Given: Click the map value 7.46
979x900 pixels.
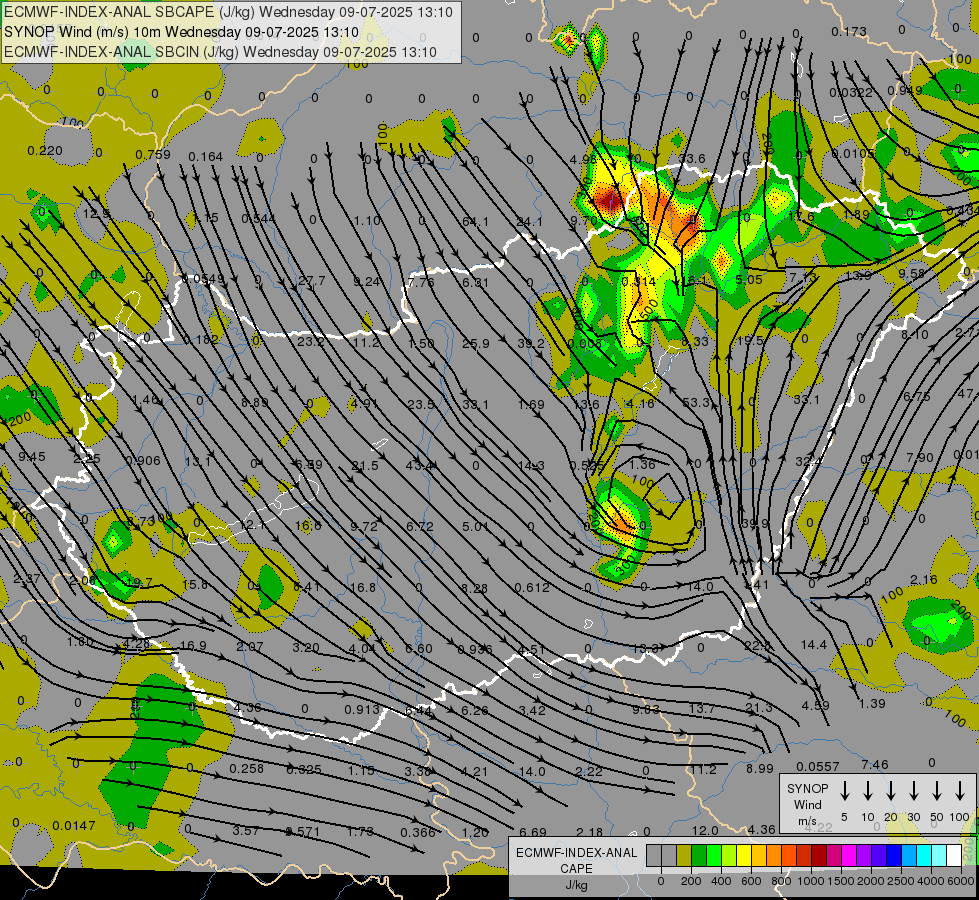Looking at the screenshot, I should 874,764.
